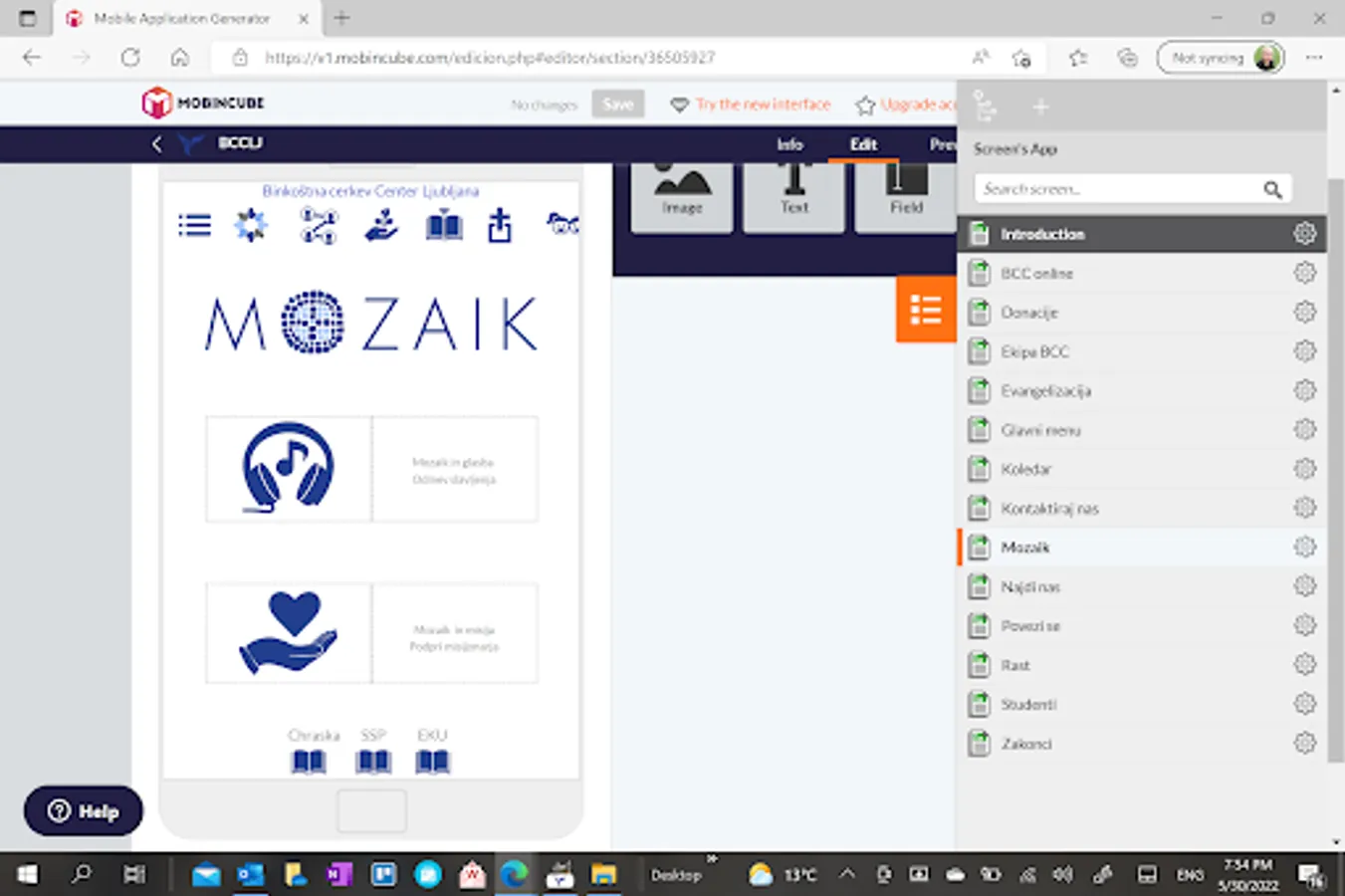
Task: Open browser settings and more menu
Action: 1314,58
